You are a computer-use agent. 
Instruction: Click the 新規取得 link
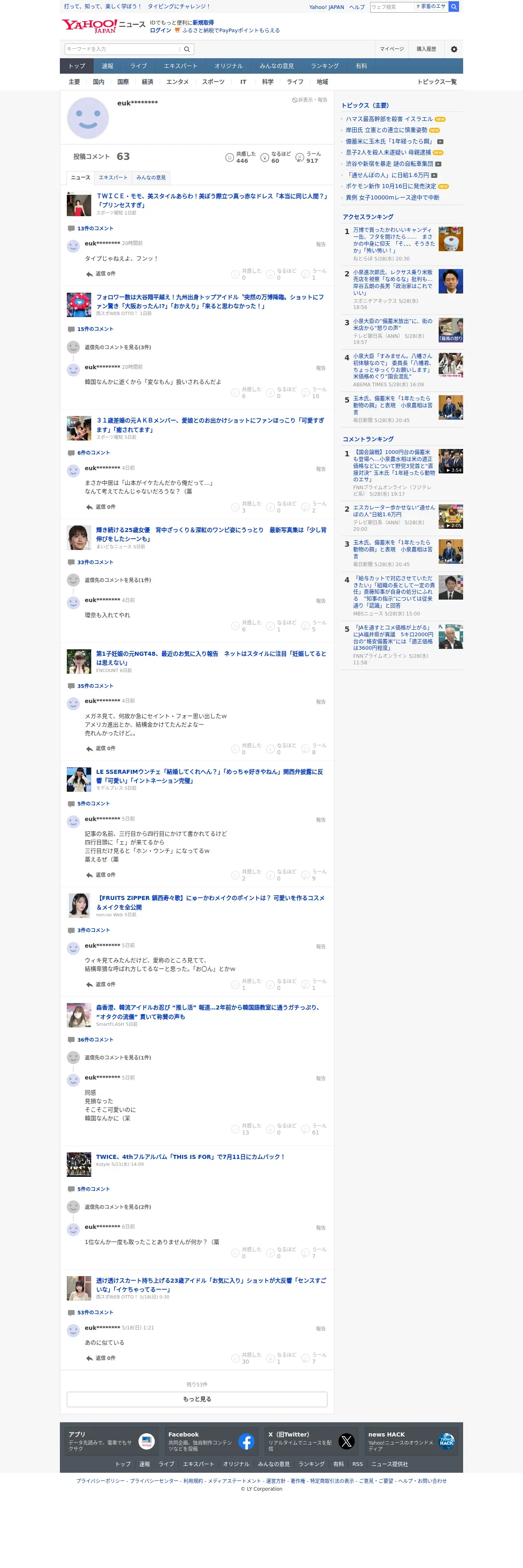203,22
